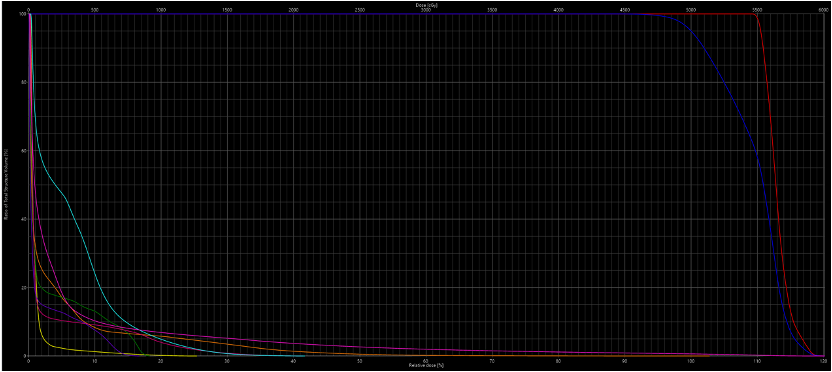This screenshot has width=832, height=372.
Task: Click the 4500 tick on dose axis
Action: coord(625,10)
